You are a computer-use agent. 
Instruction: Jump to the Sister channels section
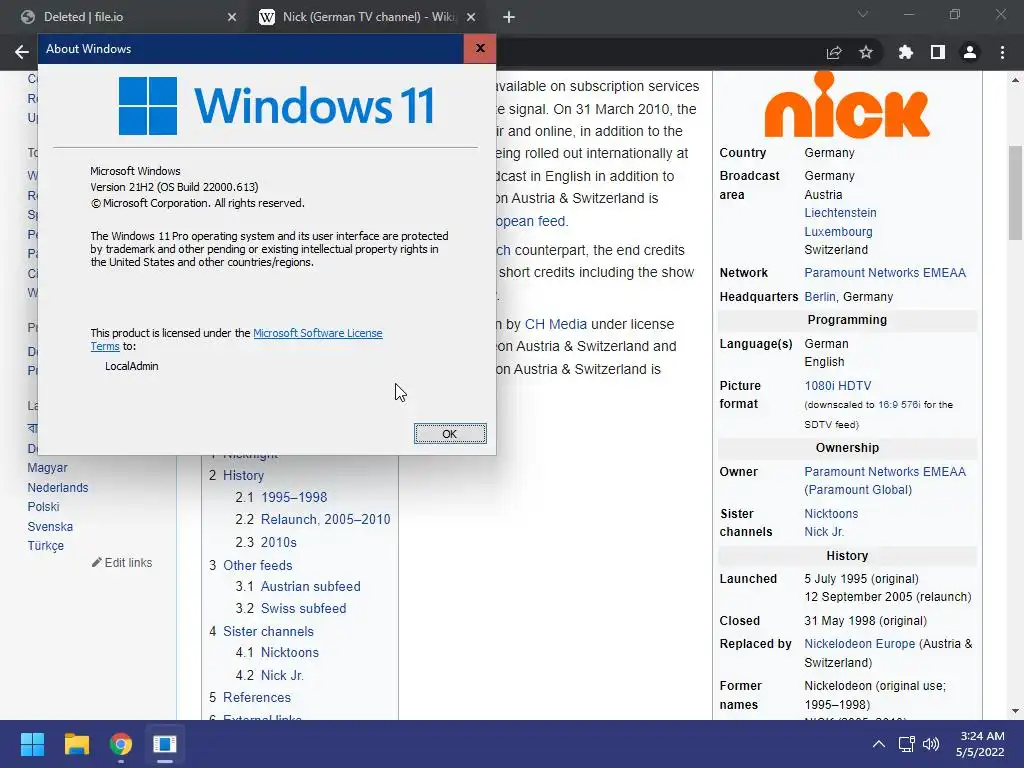pyautogui.click(x=268, y=631)
